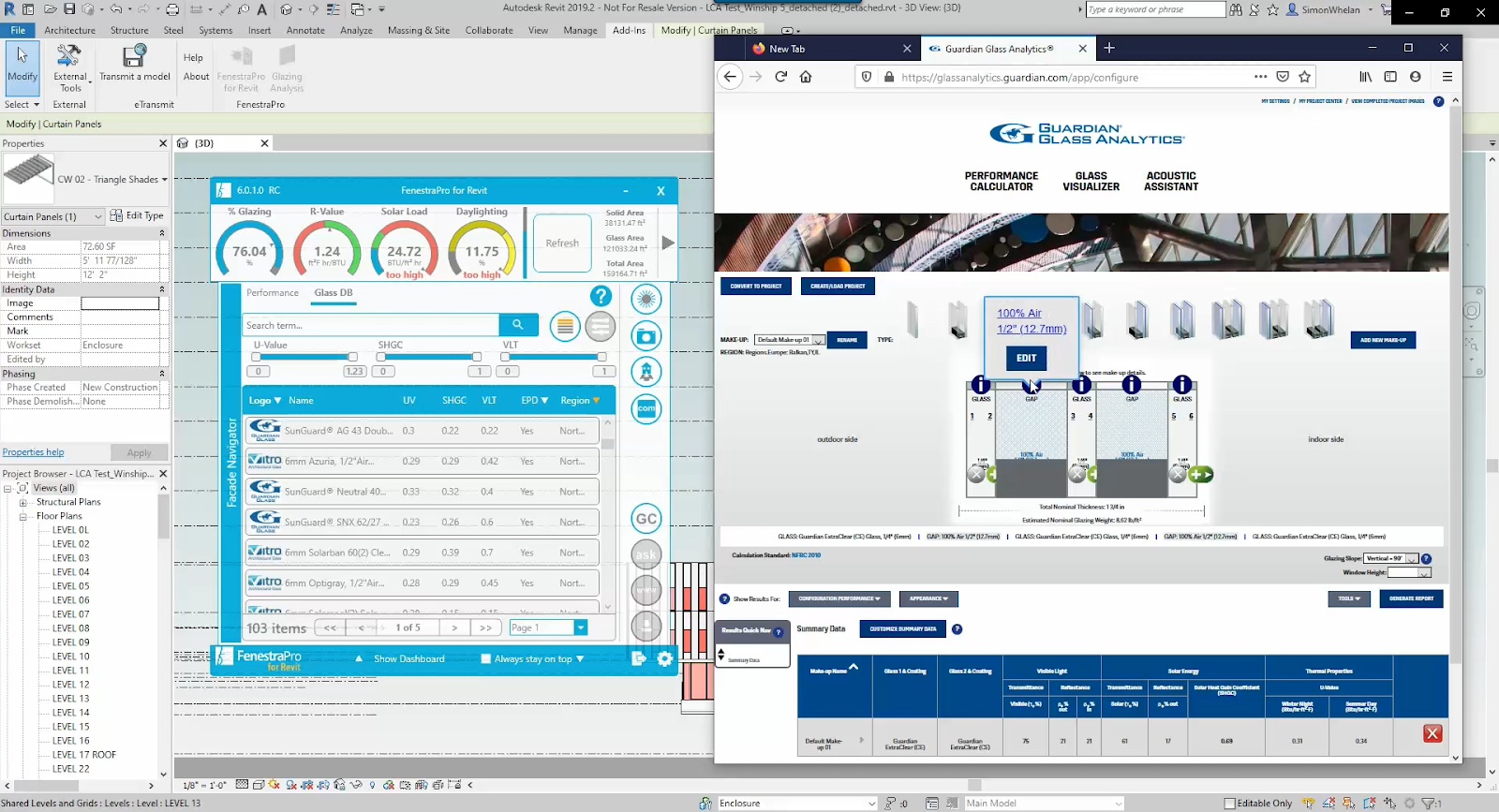Open the Window Height dropdown

tap(1409, 572)
